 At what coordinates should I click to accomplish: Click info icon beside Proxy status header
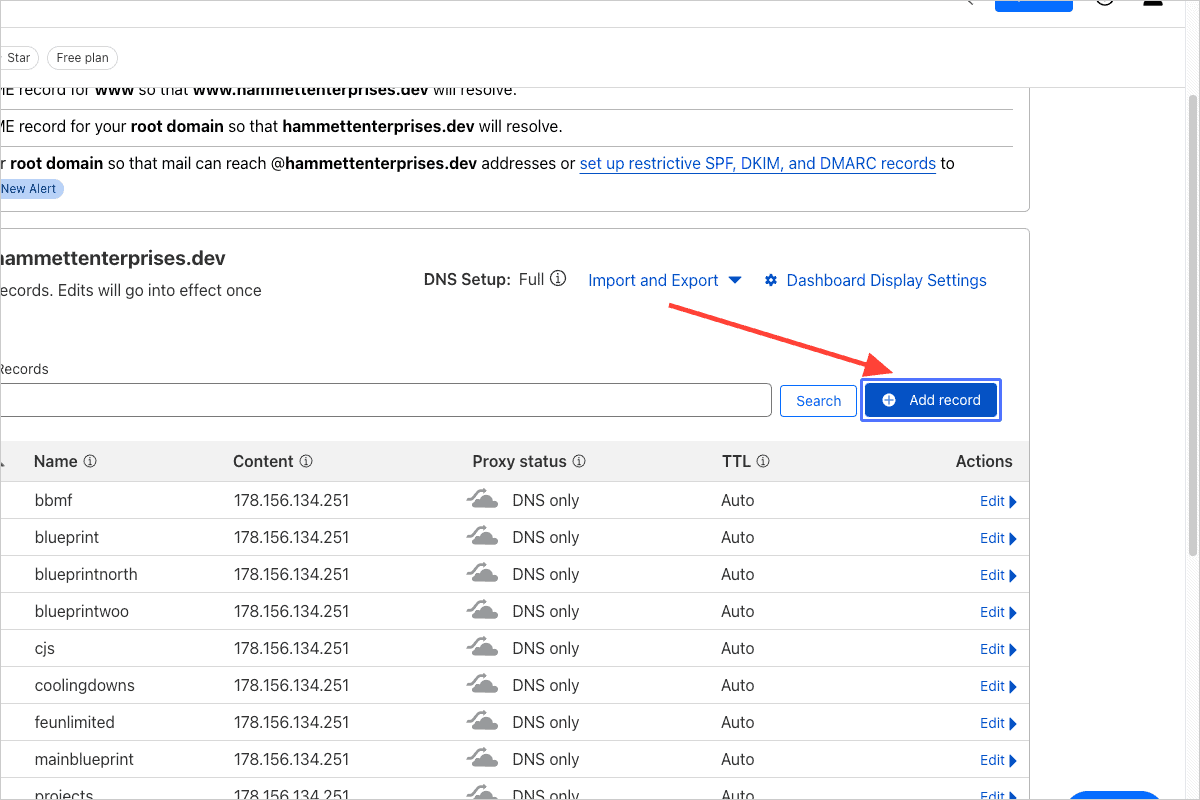coord(579,462)
